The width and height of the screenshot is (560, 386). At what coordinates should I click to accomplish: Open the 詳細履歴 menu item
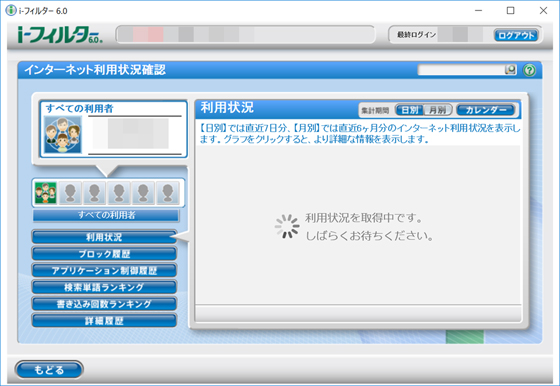[x=104, y=321]
